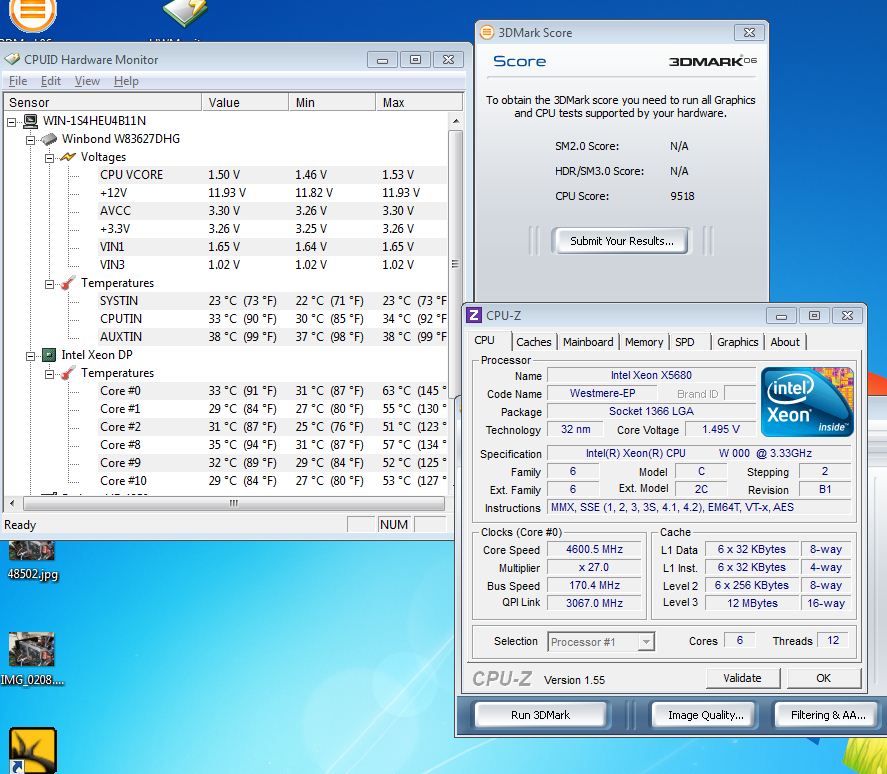Switch to the Mainboard tab in CPU-Z
887x774 pixels.
pyautogui.click(x=588, y=342)
